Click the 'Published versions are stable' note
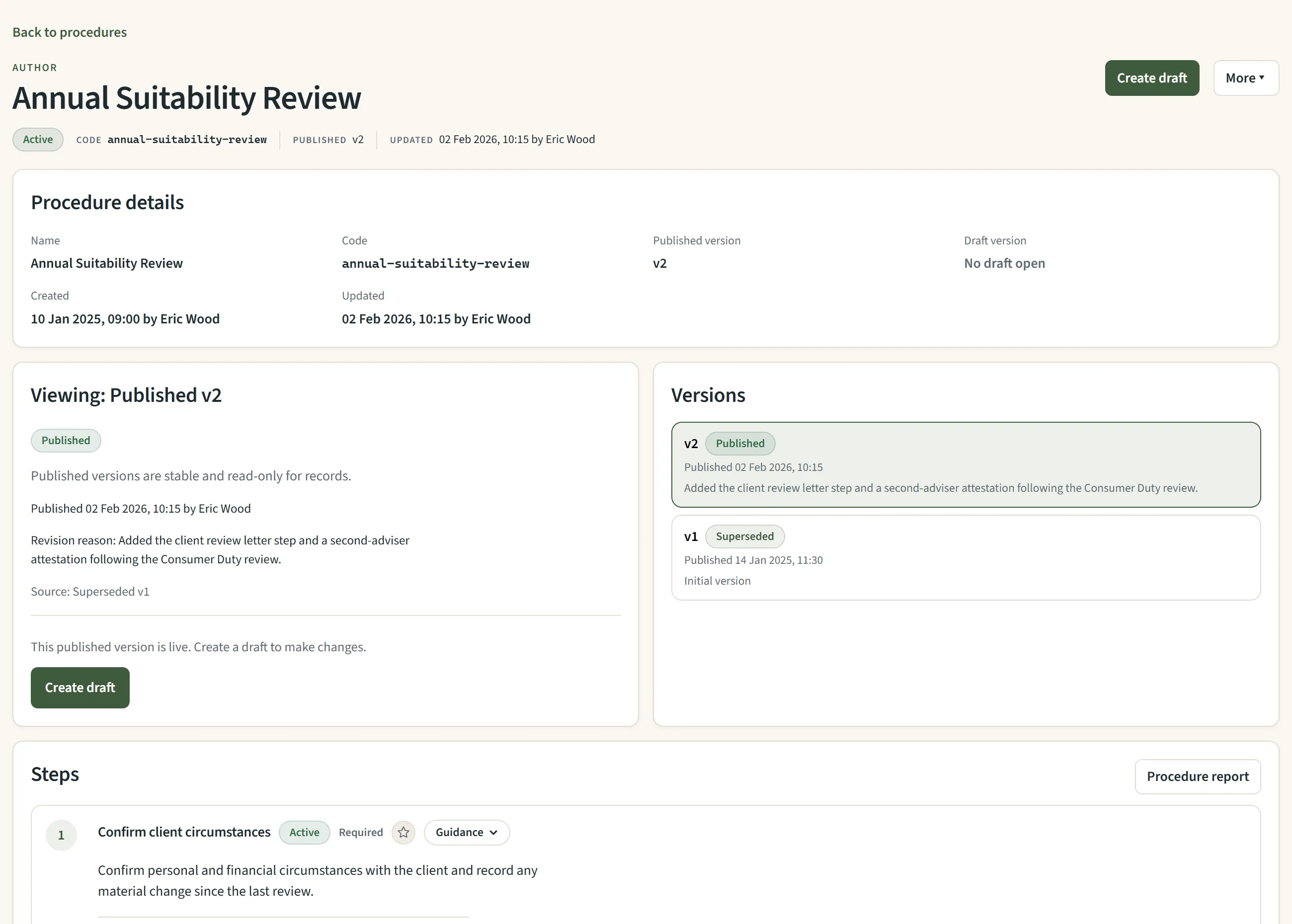Image resolution: width=1292 pixels, height=924 pixels. click(x=191, y=475)
